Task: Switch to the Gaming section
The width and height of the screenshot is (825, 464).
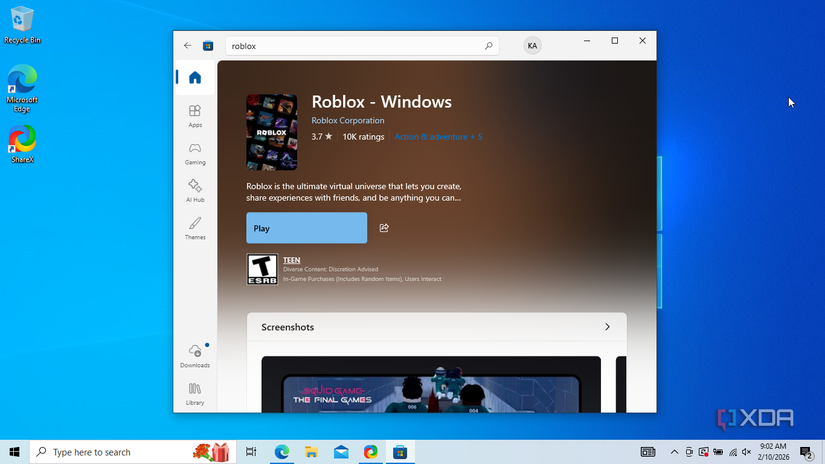Action: pos(195,154)
